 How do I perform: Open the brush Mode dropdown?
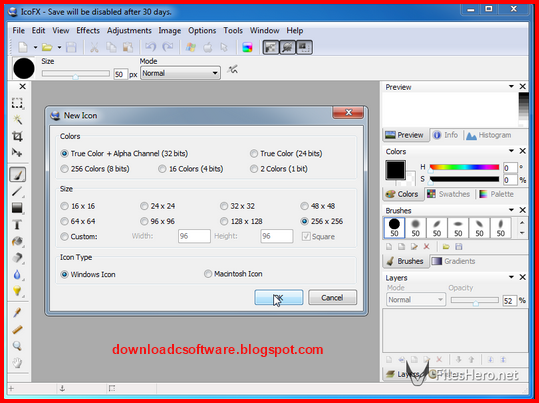tap(180, 73)
